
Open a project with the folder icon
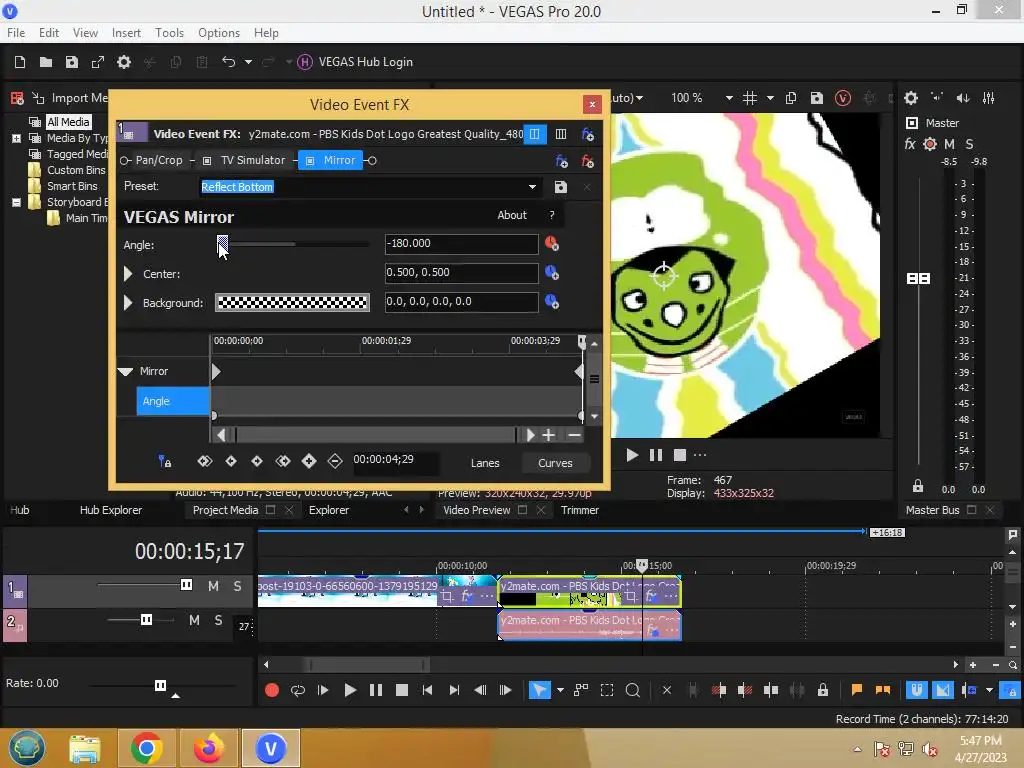(x=46, y=62)
